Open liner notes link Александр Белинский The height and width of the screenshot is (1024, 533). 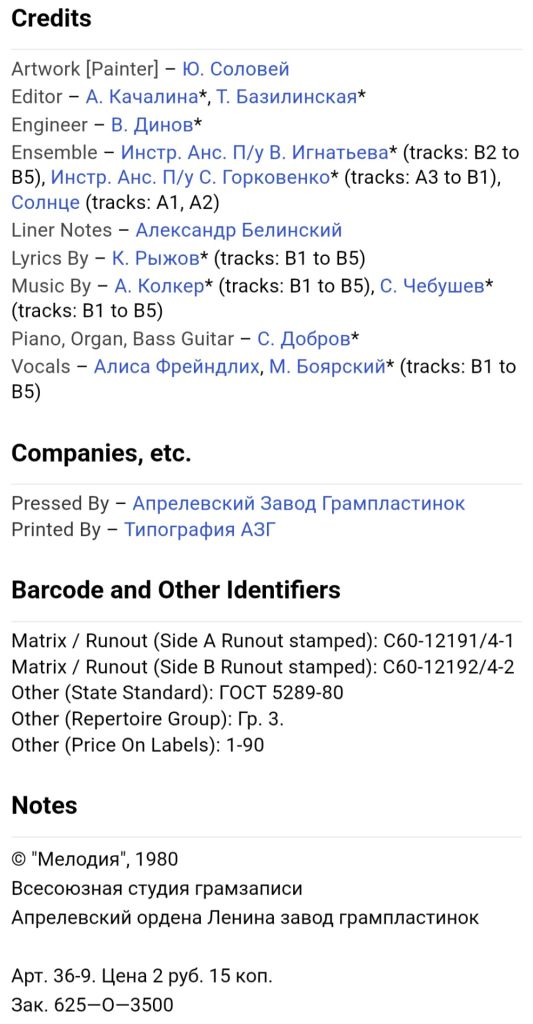point(239,231)
